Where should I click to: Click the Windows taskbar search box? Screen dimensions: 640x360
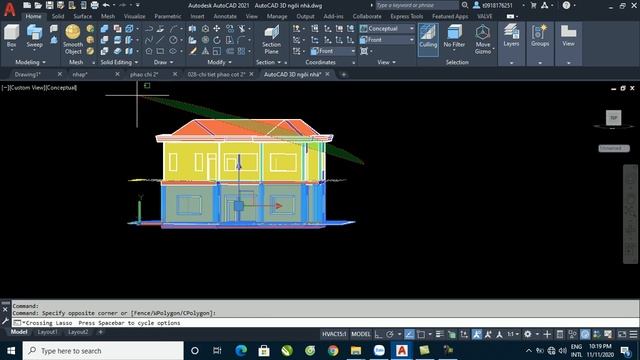(103, 351)
